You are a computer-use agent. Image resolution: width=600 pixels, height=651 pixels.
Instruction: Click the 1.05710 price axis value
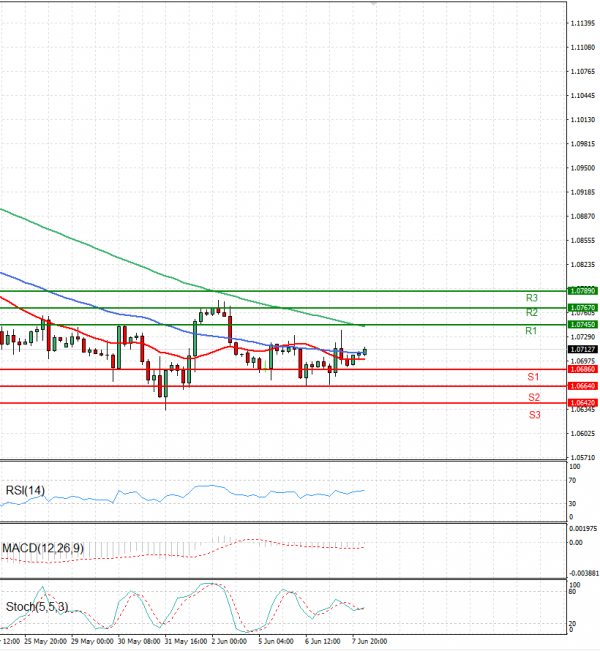tap(583, 458)
